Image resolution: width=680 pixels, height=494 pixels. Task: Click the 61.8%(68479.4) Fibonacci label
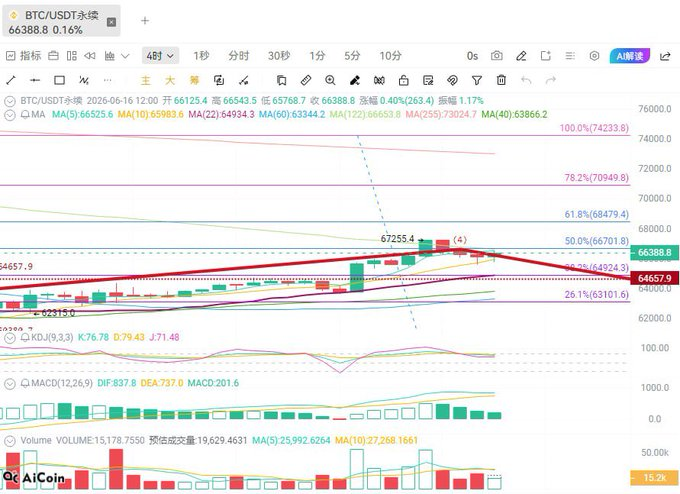pyautogui.click(x=596, y=214)
